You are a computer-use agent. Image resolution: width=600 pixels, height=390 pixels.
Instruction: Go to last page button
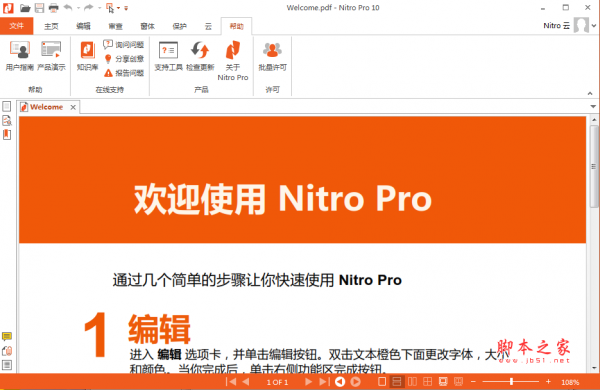[324, 382]
